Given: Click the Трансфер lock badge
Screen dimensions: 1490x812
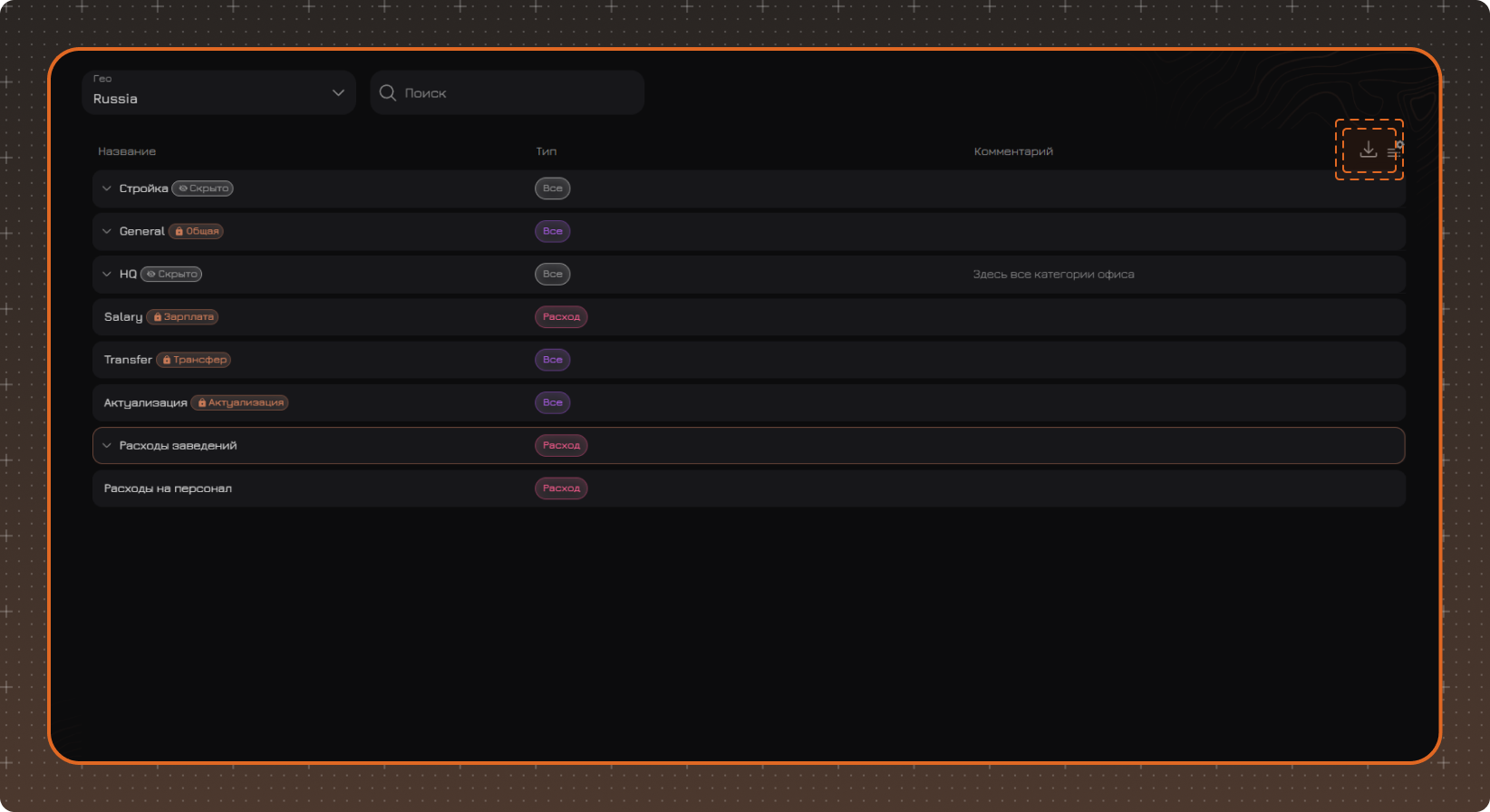Looking at the screenshot, I should tap(193, 360).
